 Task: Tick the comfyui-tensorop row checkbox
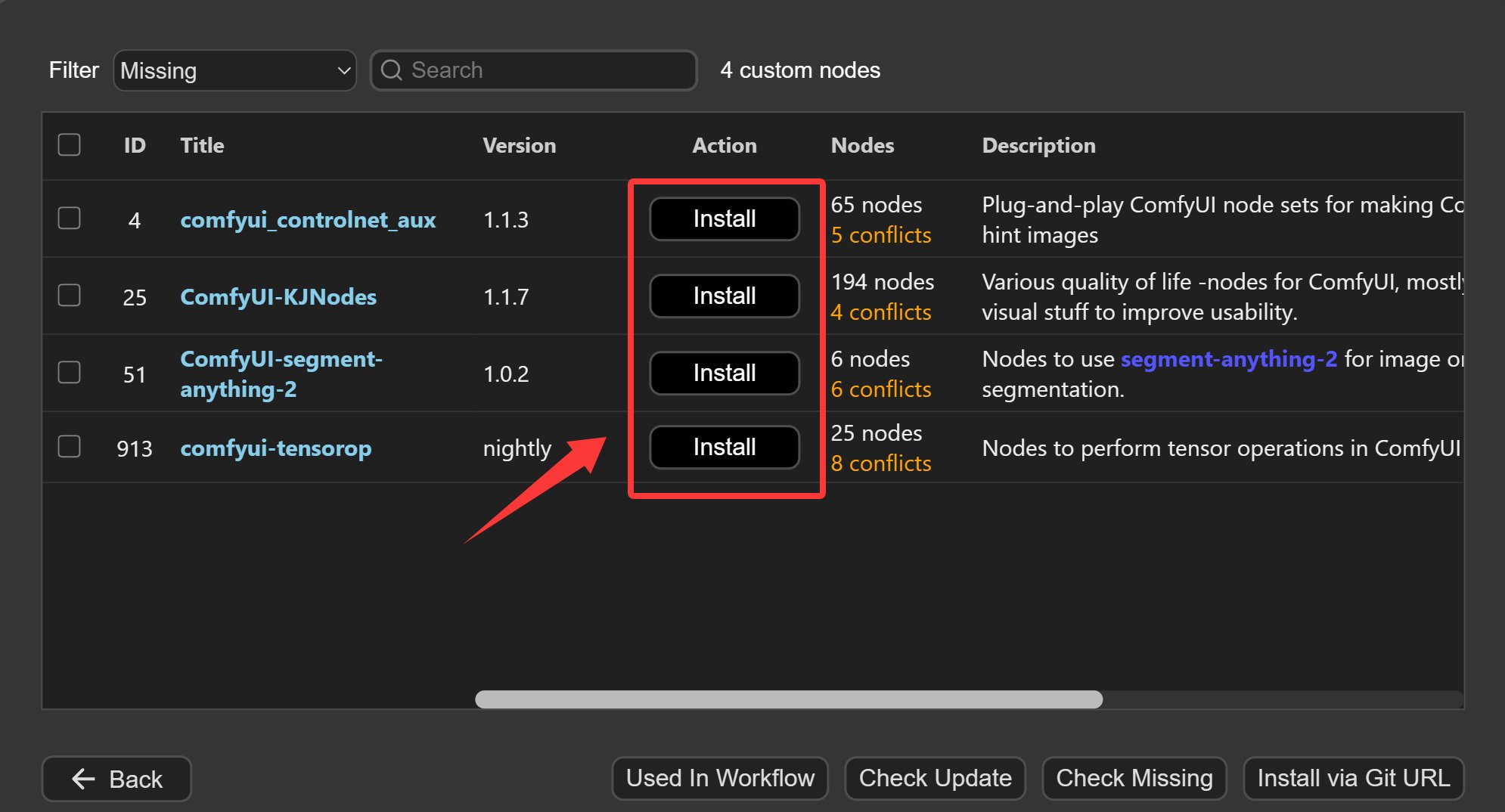click(70, 447)
